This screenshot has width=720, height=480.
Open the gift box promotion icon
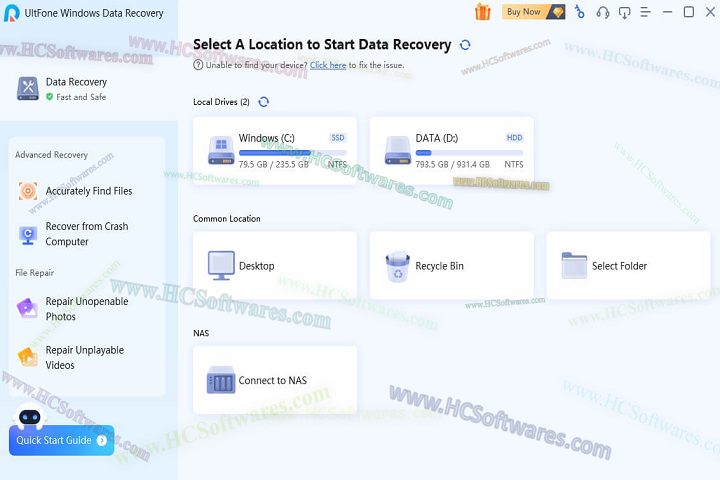483,12
